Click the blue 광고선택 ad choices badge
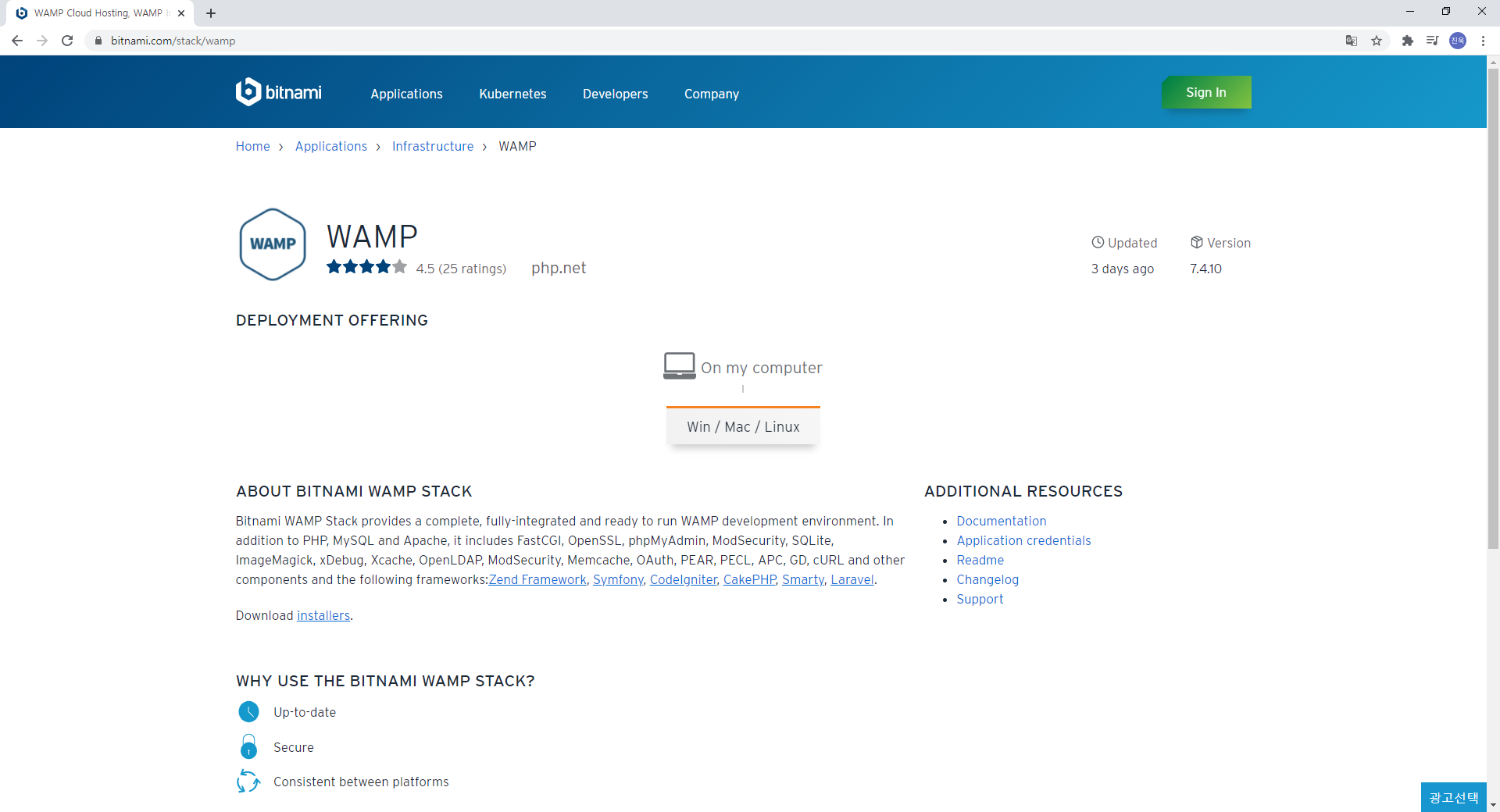Image resolution: width=1500 pixels, height=812 pixels. click(1453, 797)
